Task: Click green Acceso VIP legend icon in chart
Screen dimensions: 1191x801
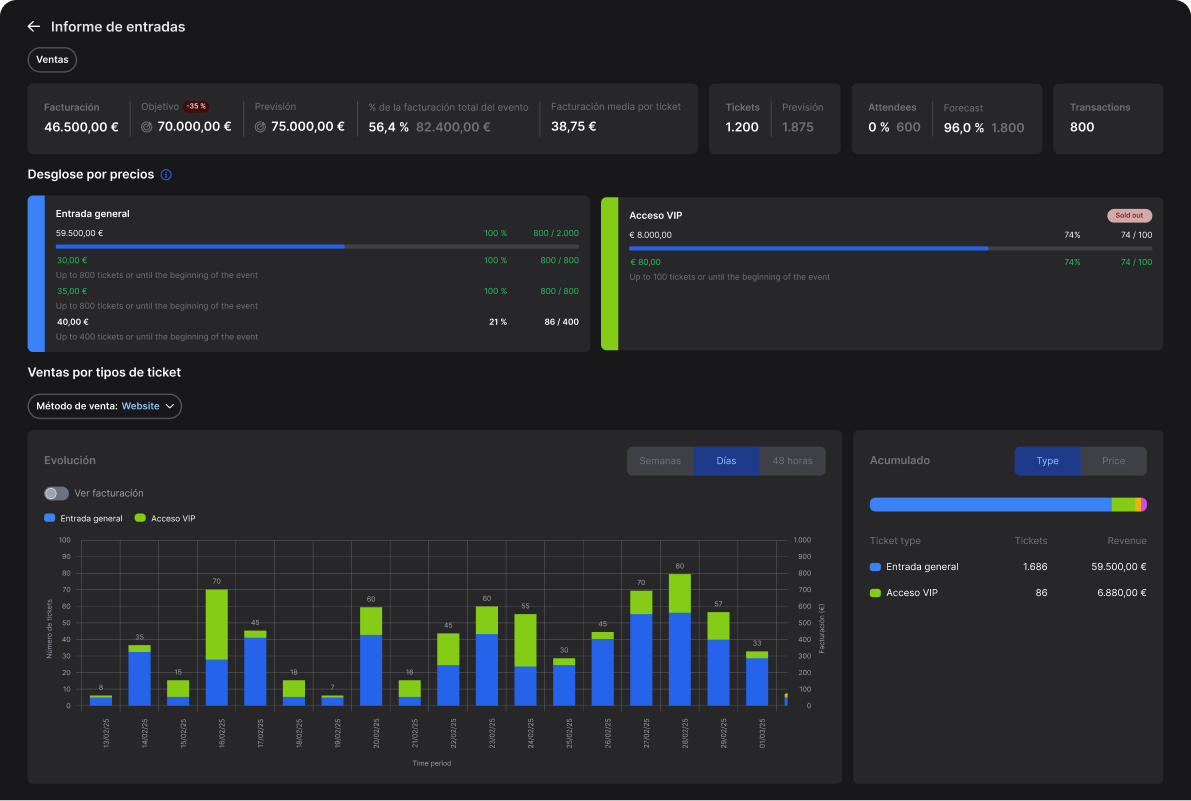Action: click(140, 518)
